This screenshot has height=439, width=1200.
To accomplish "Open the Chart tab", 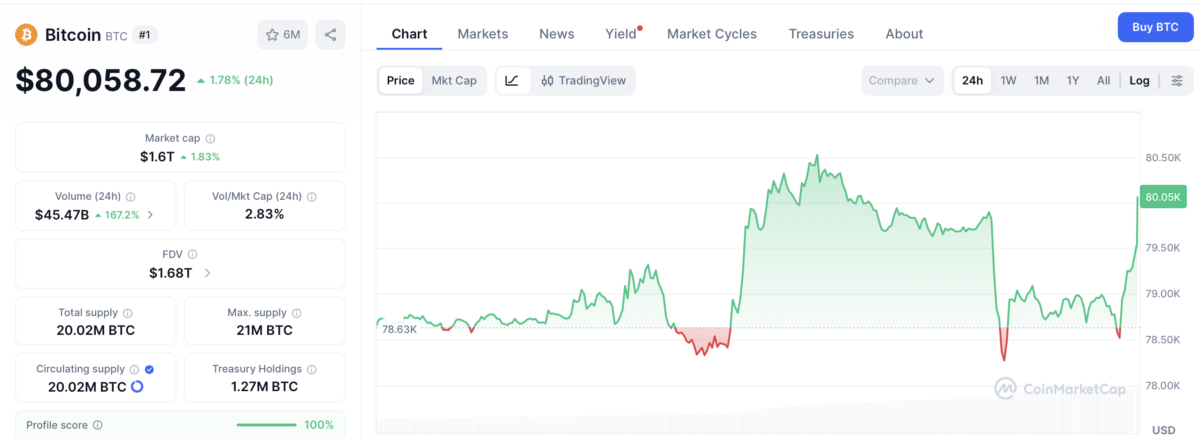I will point(409,34).
